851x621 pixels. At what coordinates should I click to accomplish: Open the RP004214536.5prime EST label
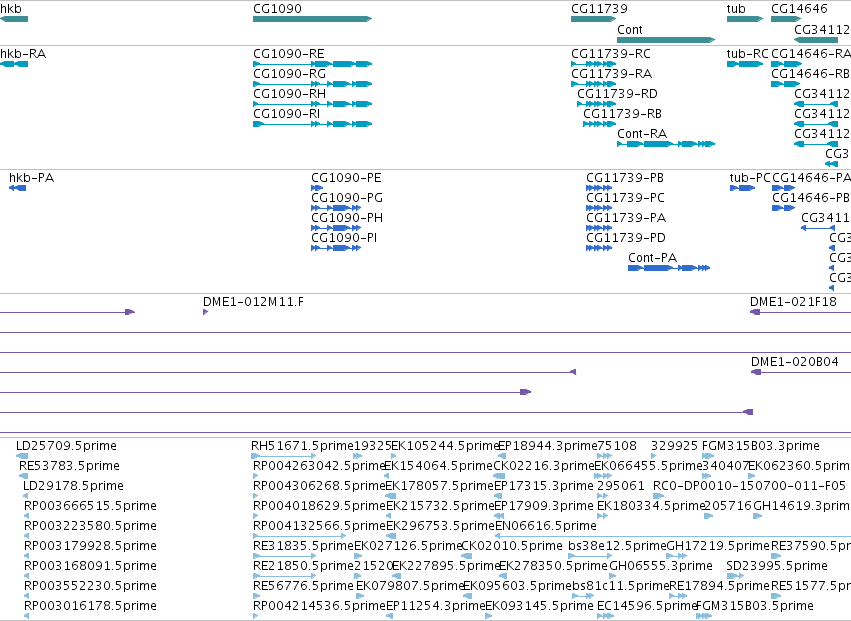click(x=319, y=606)
